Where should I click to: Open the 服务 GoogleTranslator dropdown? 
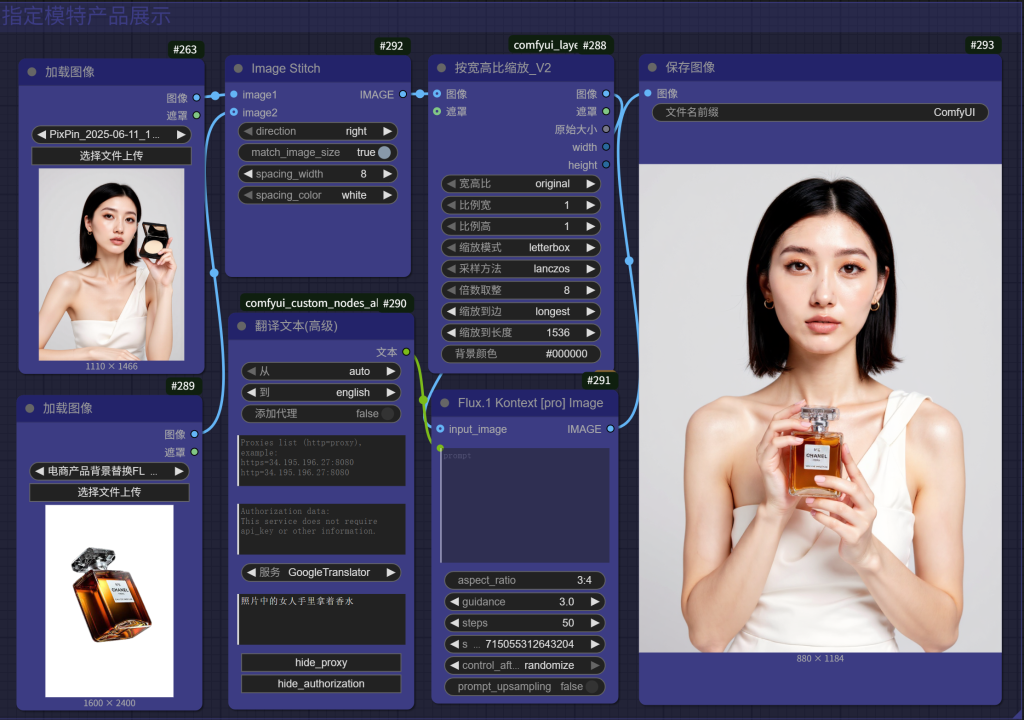[321, 573]
